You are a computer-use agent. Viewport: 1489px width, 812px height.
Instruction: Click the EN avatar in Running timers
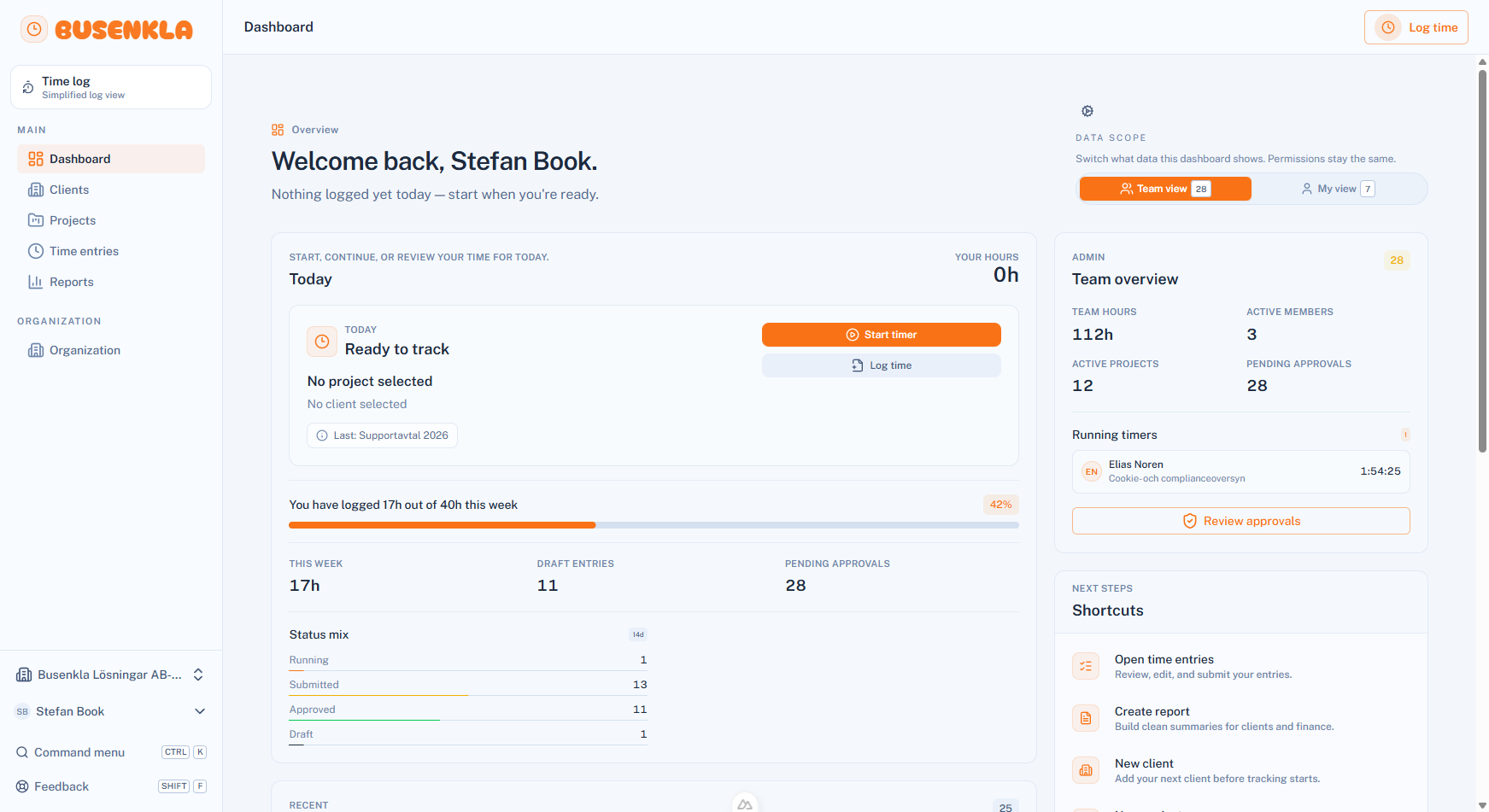pos(1092,471)
